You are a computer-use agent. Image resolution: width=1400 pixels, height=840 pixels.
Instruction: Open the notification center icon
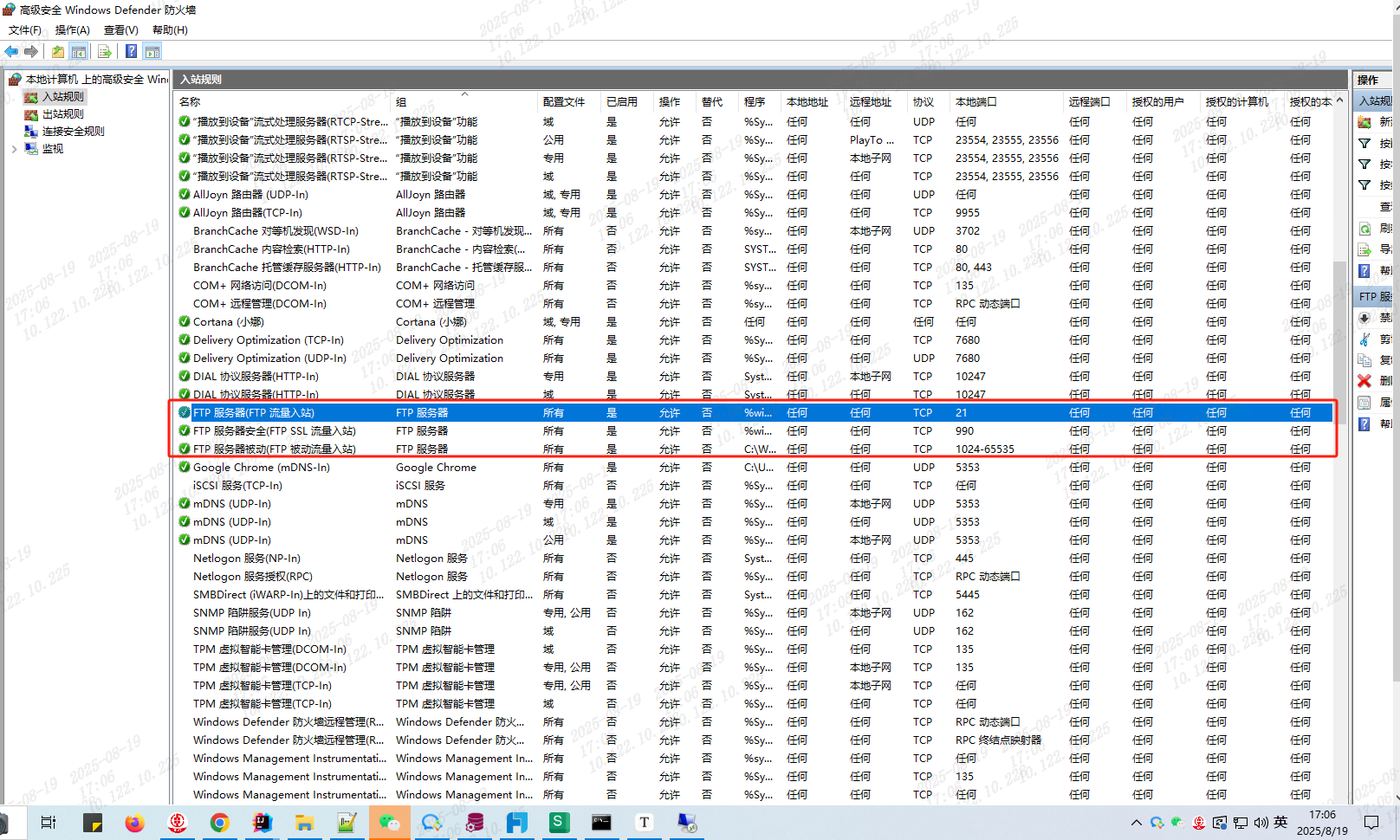[x=1371, y=823]
